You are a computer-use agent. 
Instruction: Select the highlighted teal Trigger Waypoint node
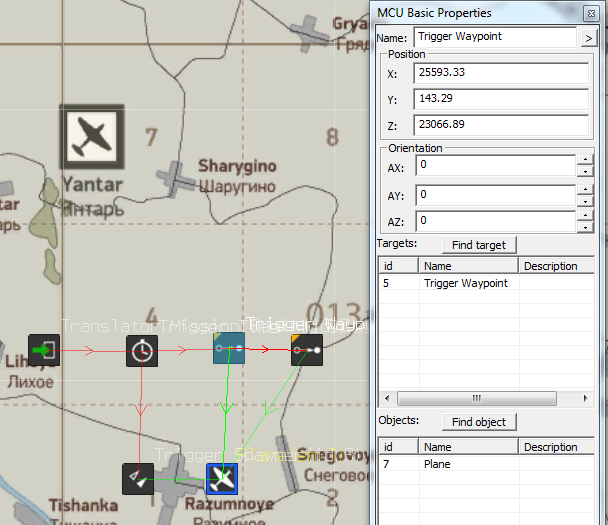coord(229,348)
